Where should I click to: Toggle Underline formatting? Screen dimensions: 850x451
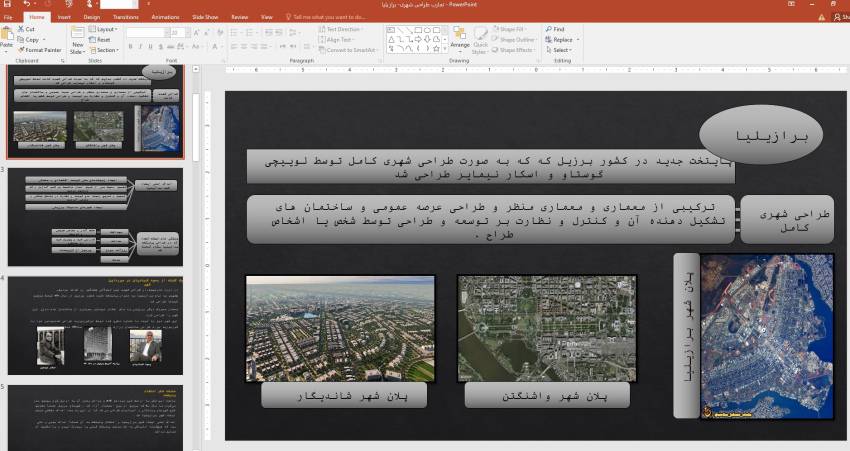click(151, 48)
